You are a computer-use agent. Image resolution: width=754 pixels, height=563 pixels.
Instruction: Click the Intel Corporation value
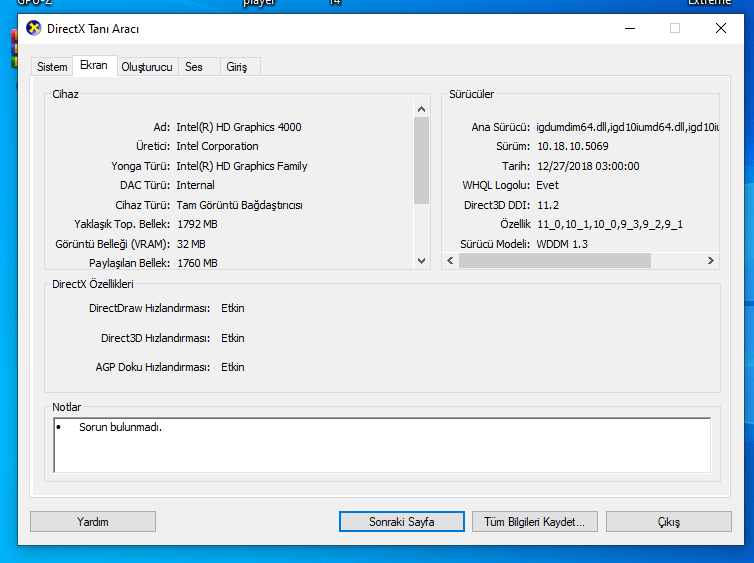(217, 146)
